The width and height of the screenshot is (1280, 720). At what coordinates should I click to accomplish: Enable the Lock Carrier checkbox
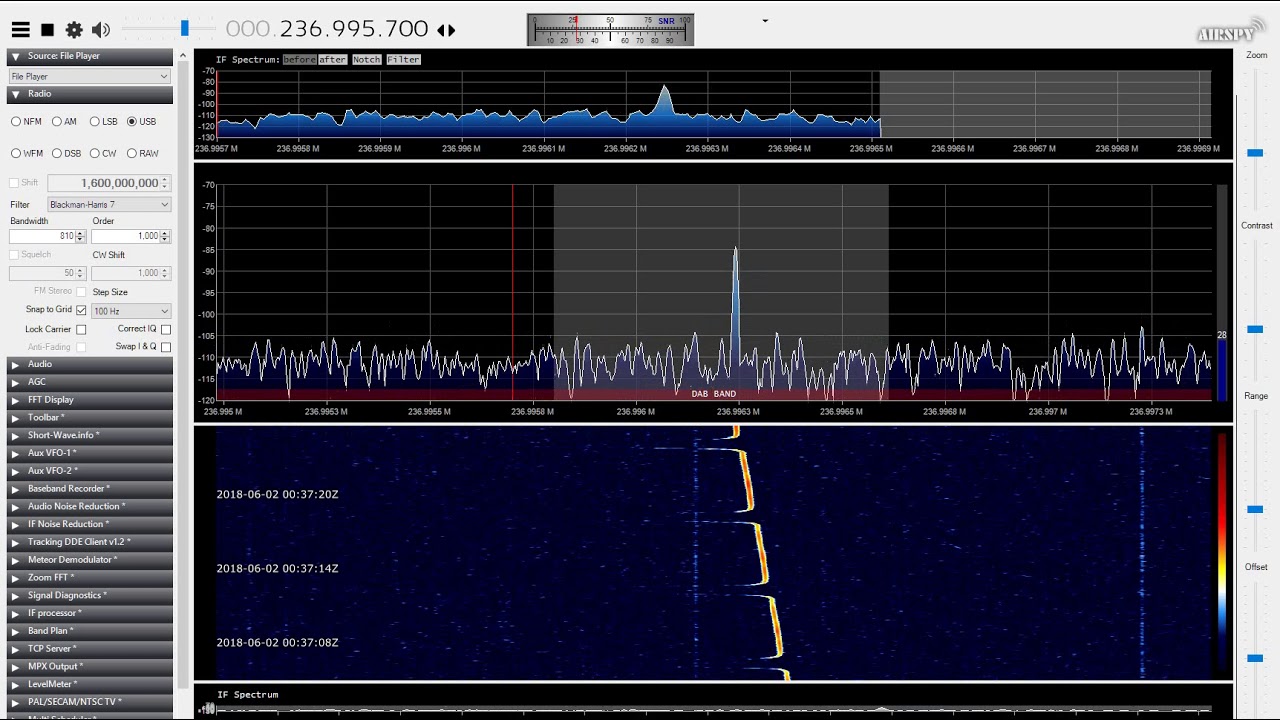81,329
